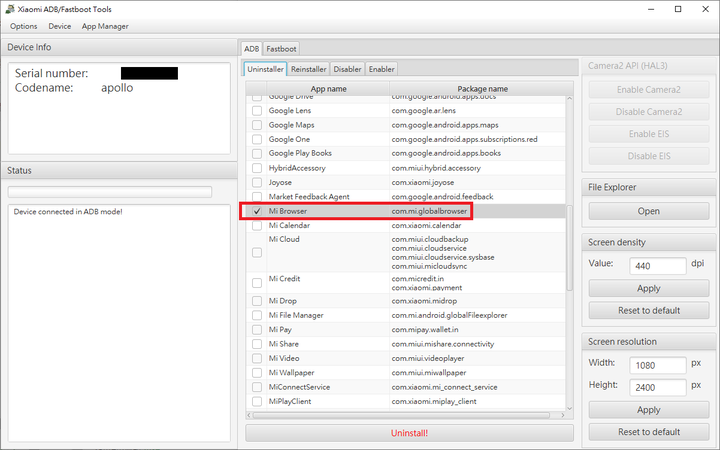The image size is (720, 450).
Task: Click the apollo codename text
Action: (117, 88)
